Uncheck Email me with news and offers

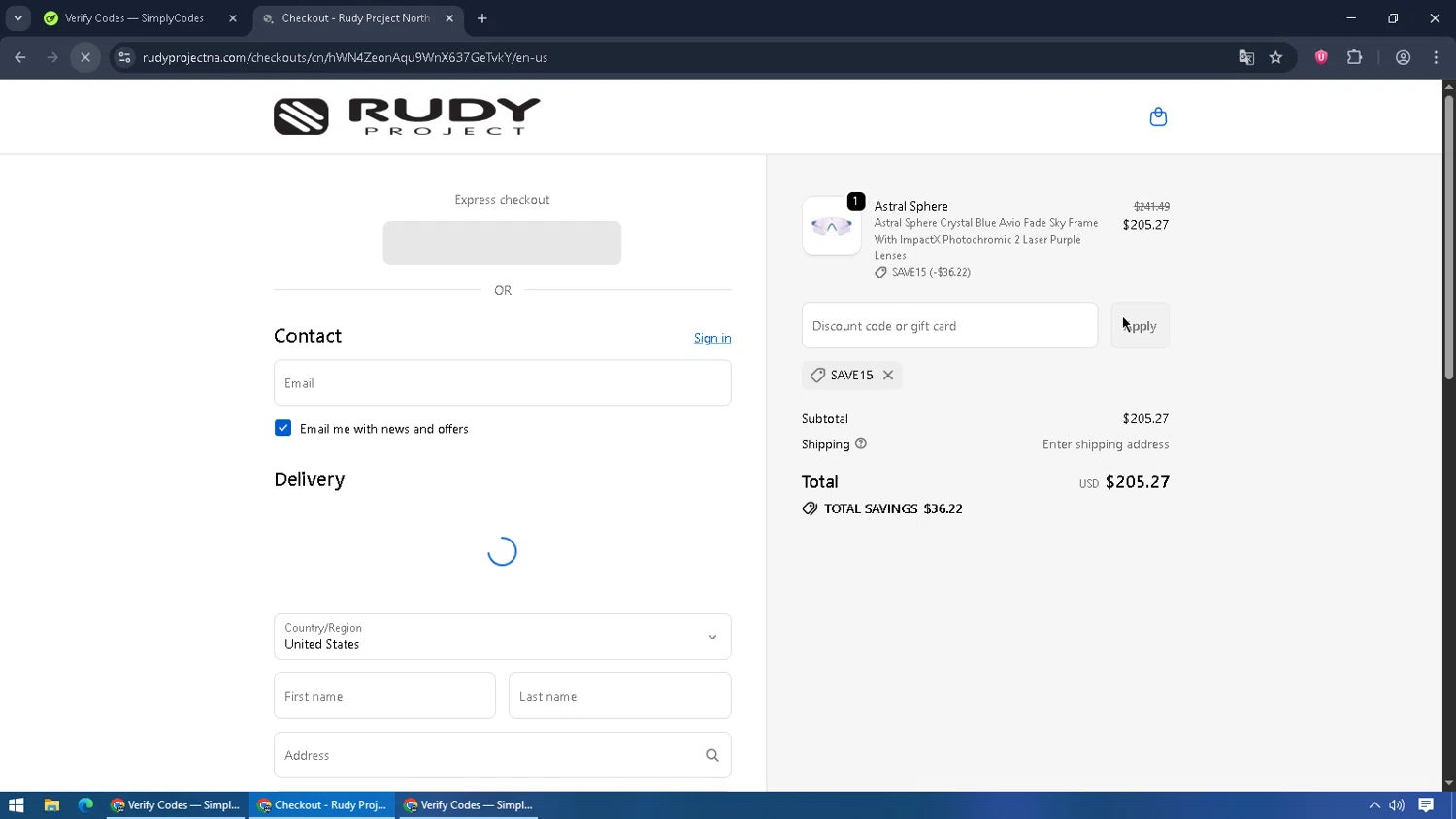(282, 428)
